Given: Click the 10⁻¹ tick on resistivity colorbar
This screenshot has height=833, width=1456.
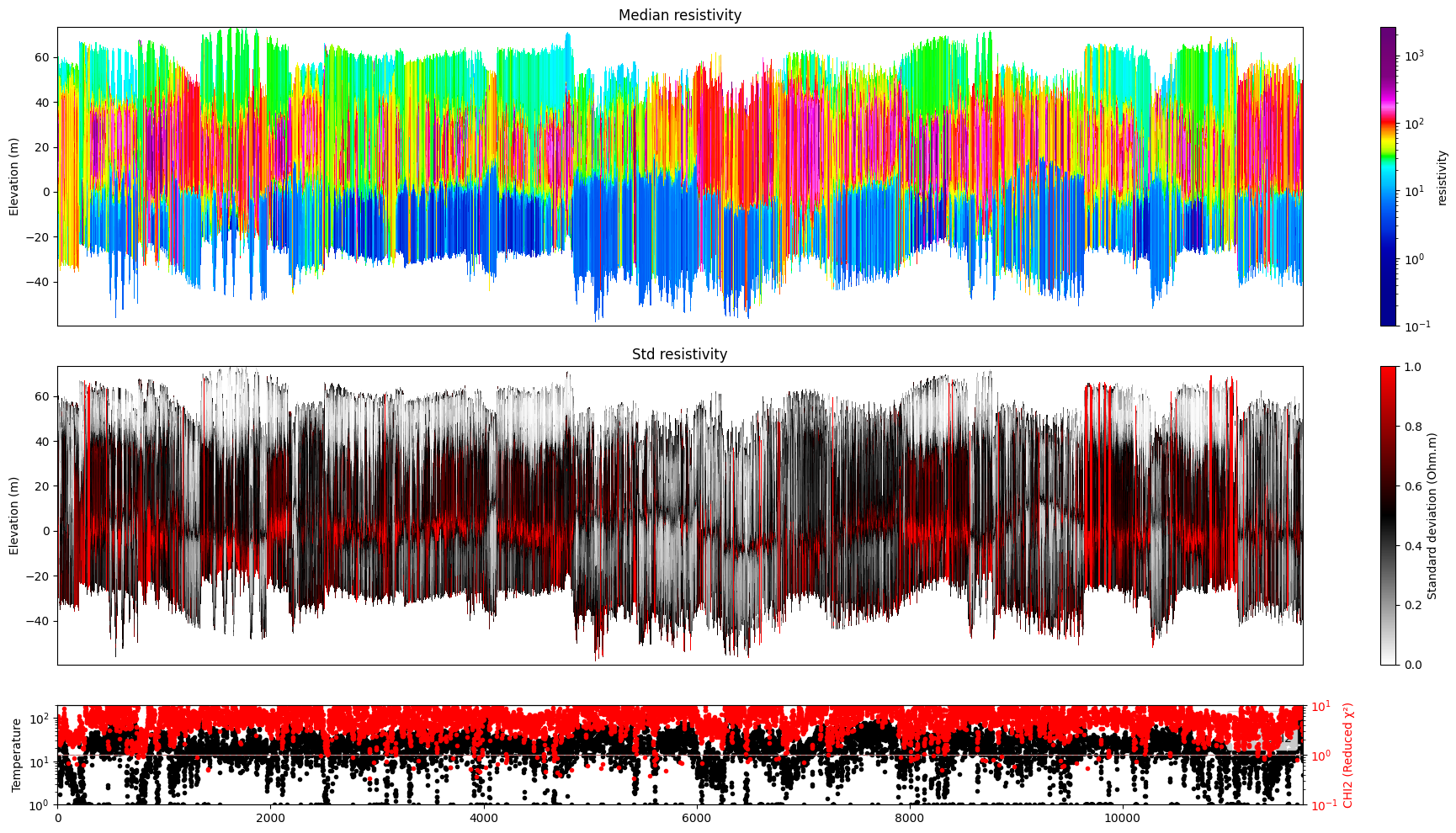Looking at the screenshot, I should (1416, 326).
